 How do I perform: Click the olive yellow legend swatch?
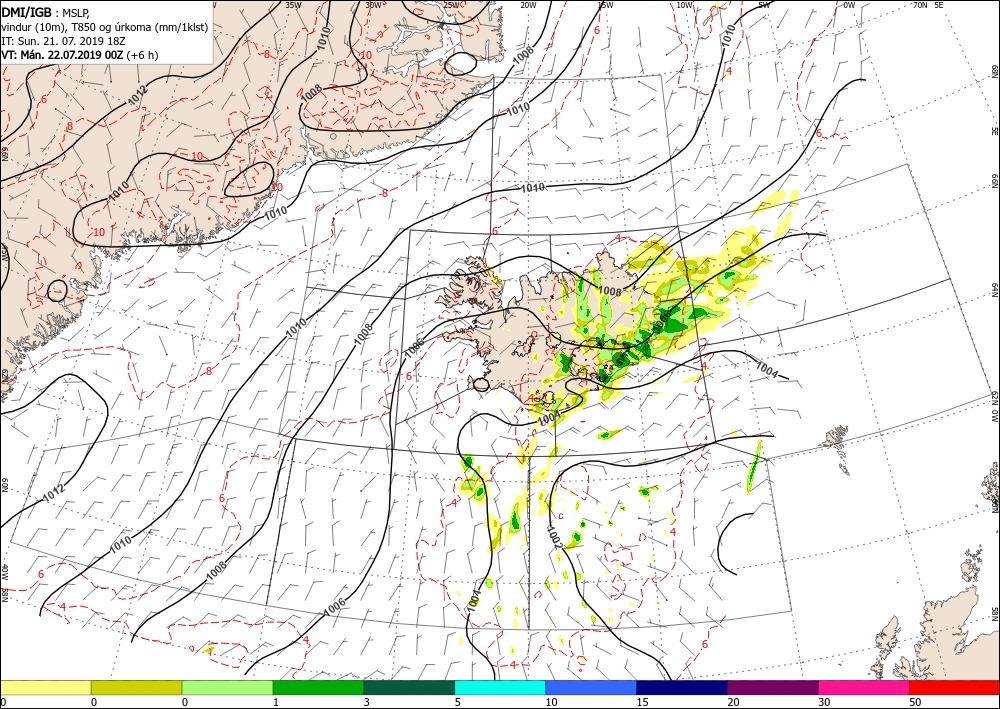136,688
